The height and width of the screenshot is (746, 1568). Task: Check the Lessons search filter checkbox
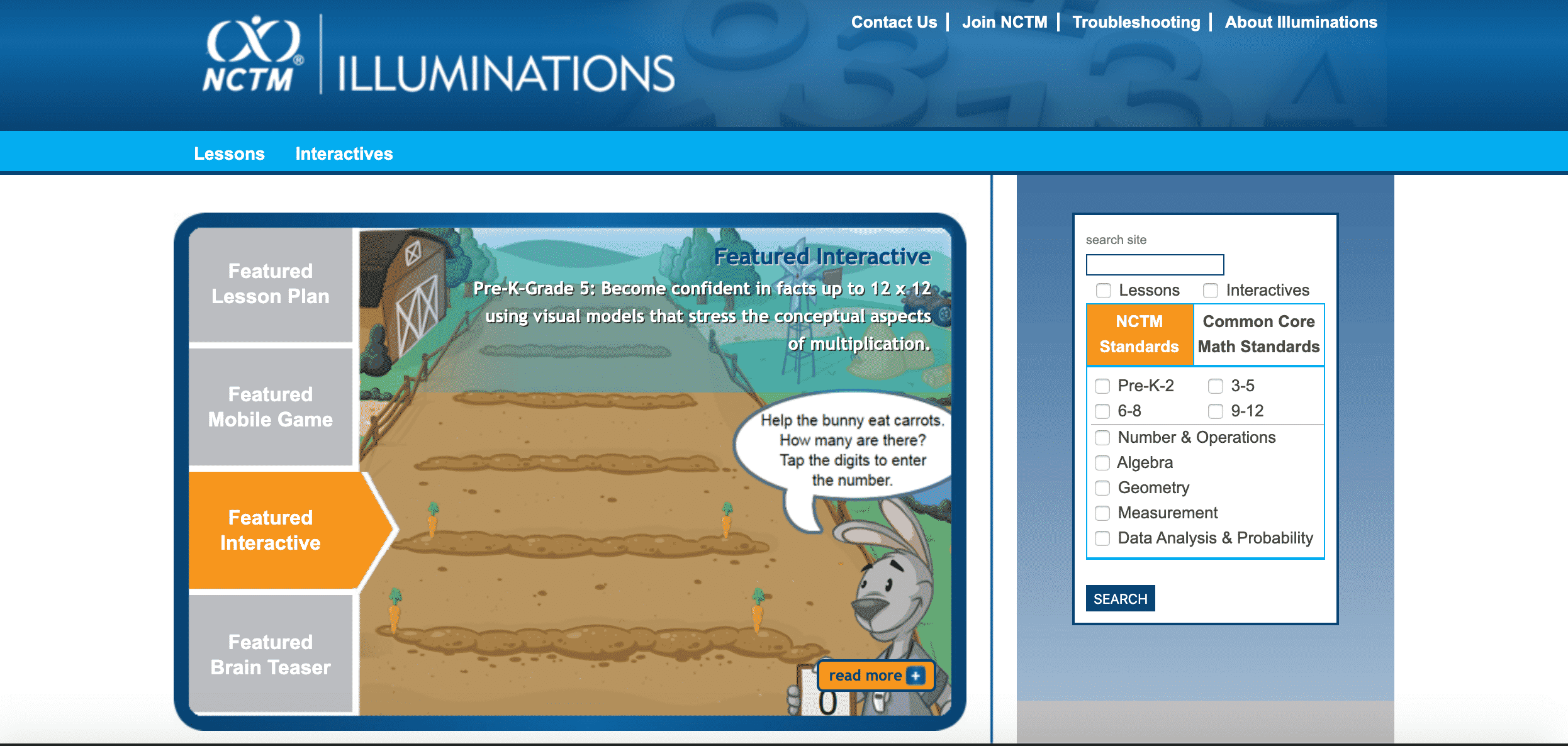pyautogui.click(x=1104, y=291)
